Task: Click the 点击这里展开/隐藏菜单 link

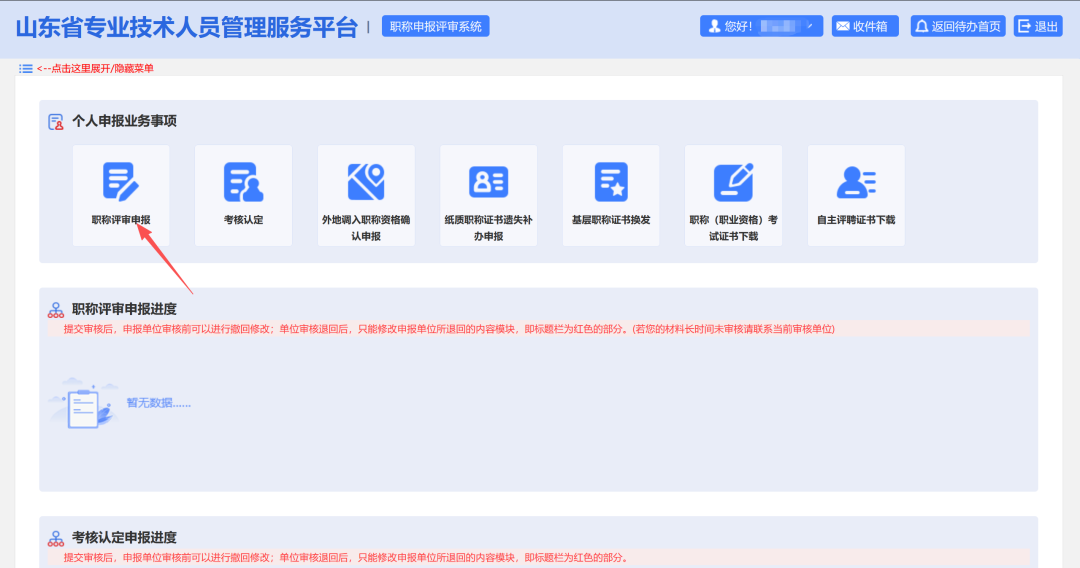Action: 96,68
